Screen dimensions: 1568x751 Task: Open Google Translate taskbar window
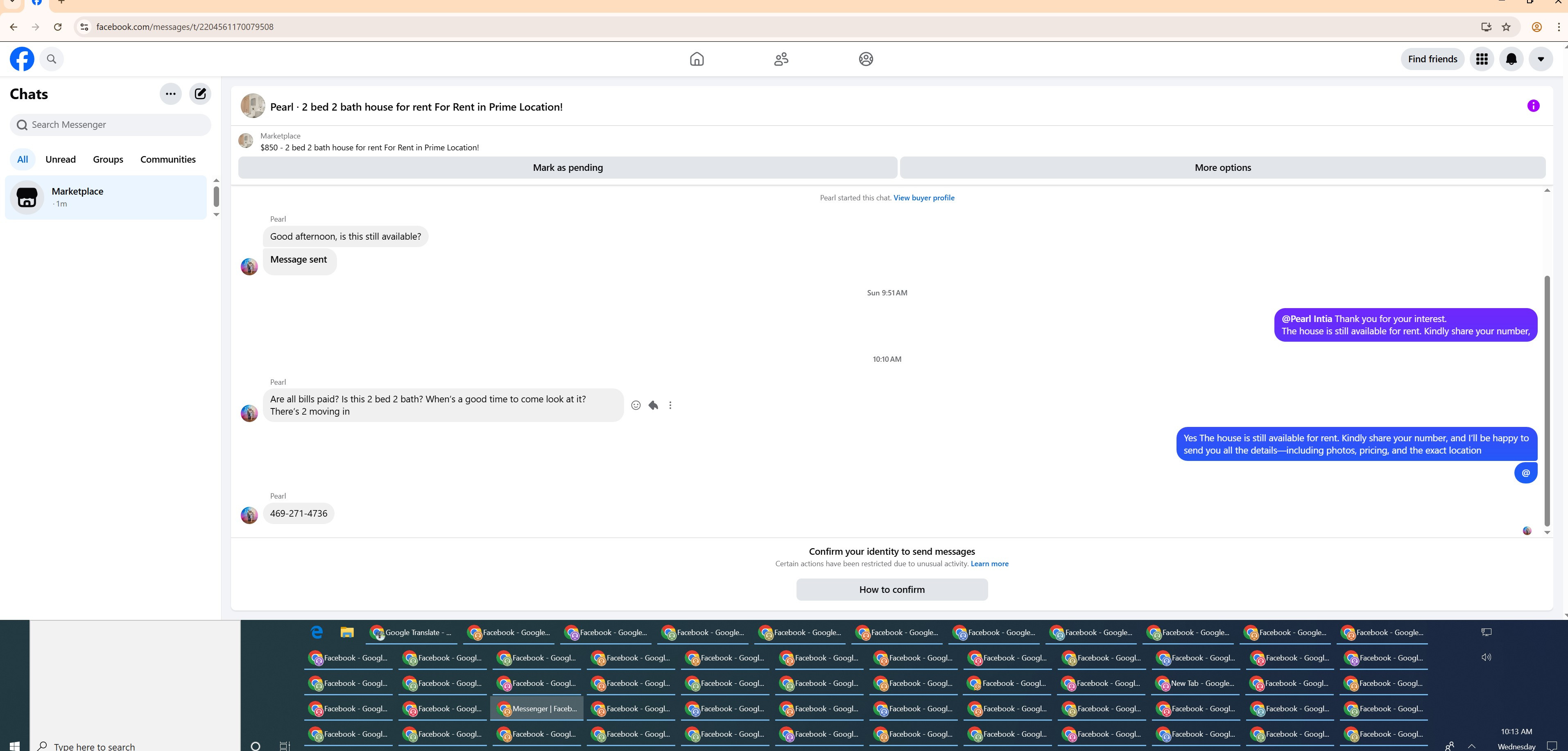(x=411, y=633)
